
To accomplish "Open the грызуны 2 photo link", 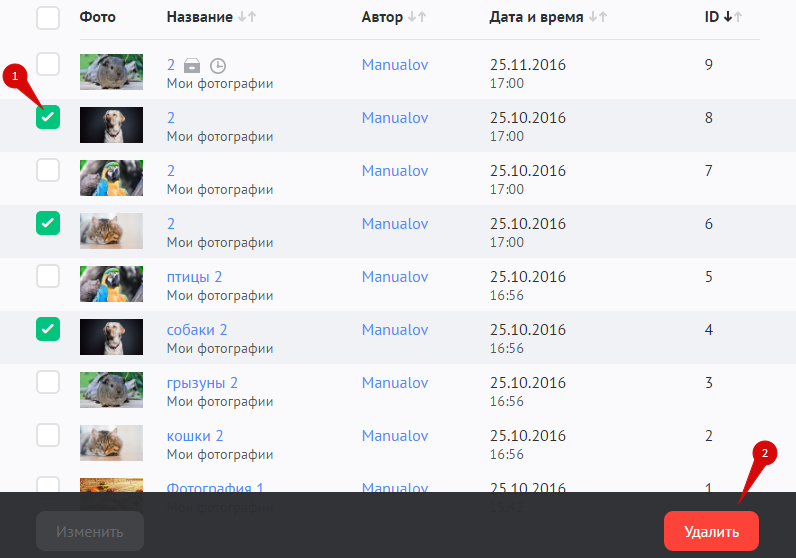I will point(202,383).
